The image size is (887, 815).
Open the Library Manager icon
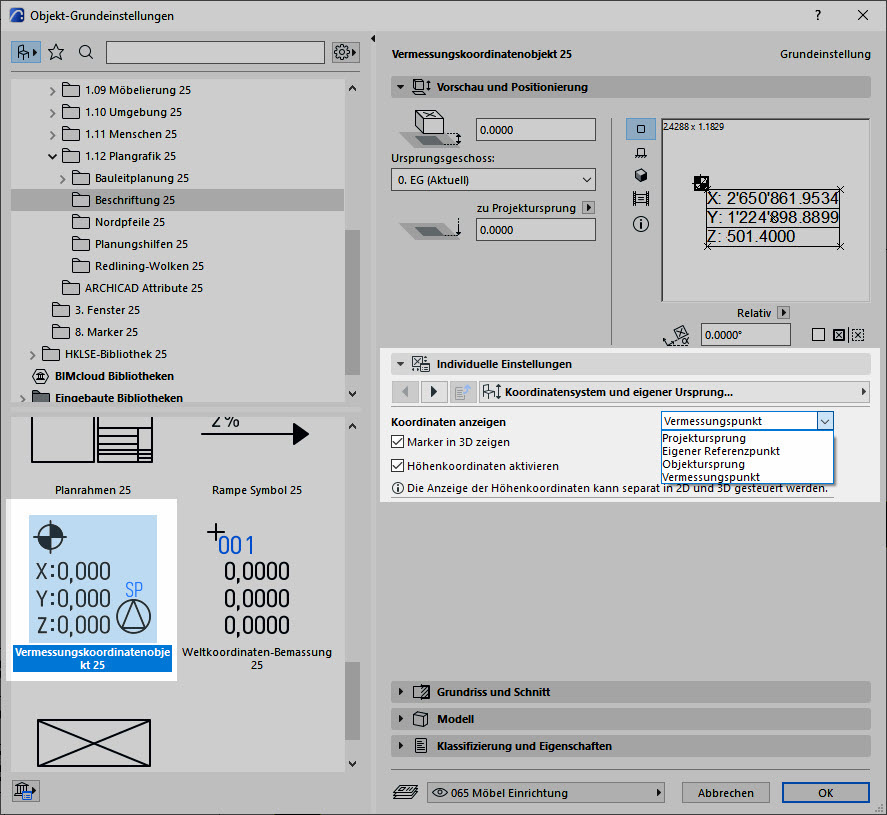tap(25, 790)
